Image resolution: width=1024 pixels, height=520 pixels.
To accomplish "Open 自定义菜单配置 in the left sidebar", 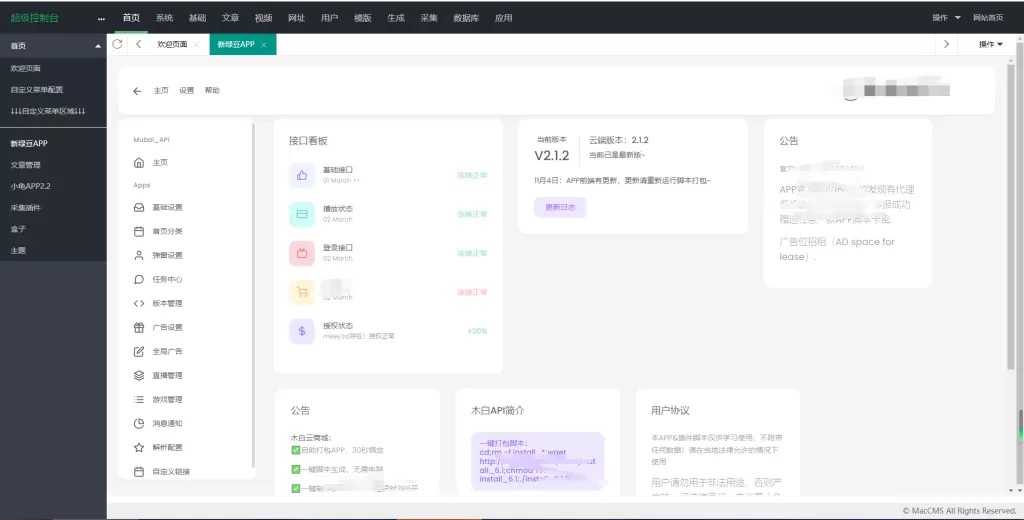I will click(37, 89).
